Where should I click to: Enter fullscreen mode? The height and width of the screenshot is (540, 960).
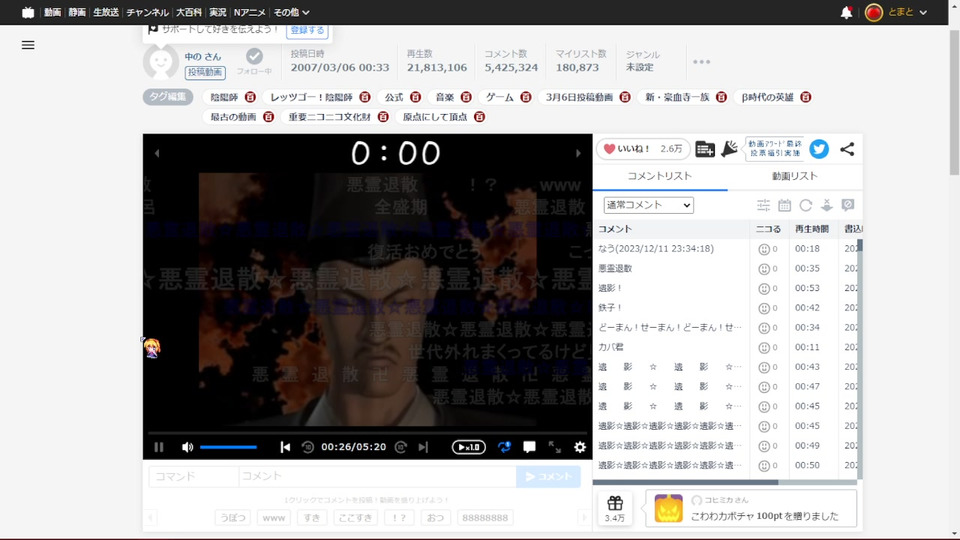[555, 448]
